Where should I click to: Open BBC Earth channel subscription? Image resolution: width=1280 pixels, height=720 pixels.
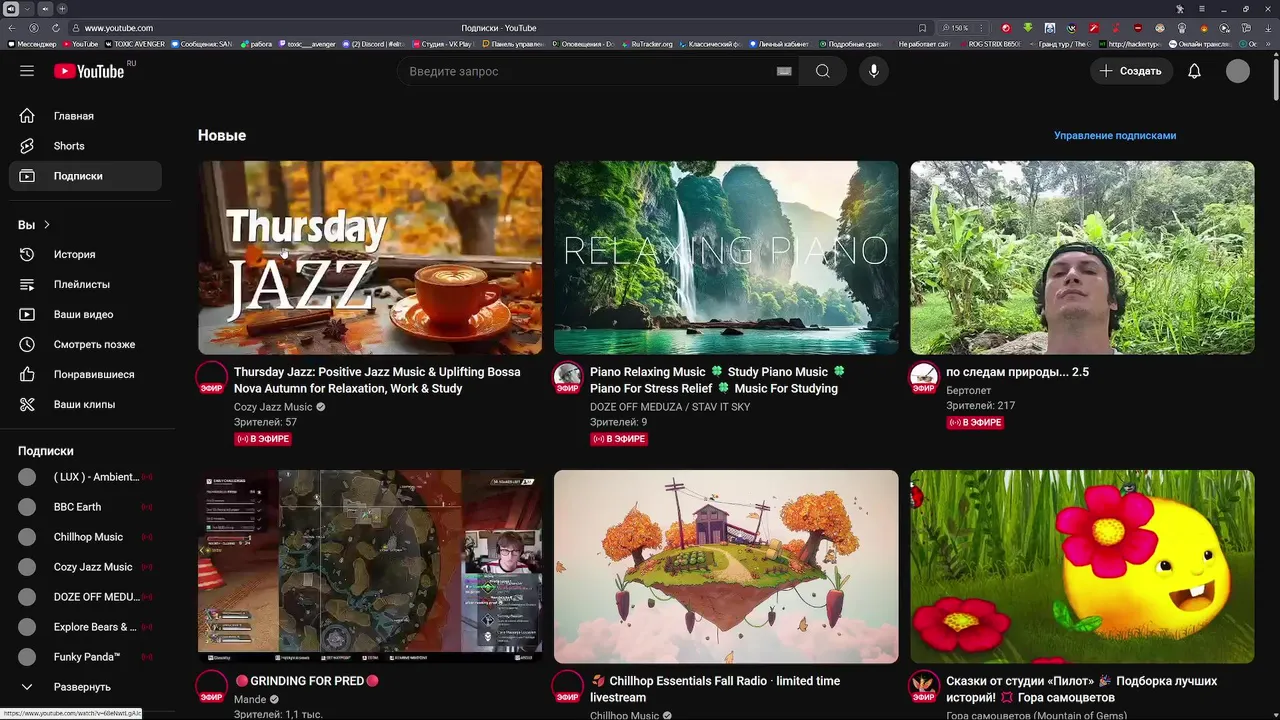(x=86, y=507)
